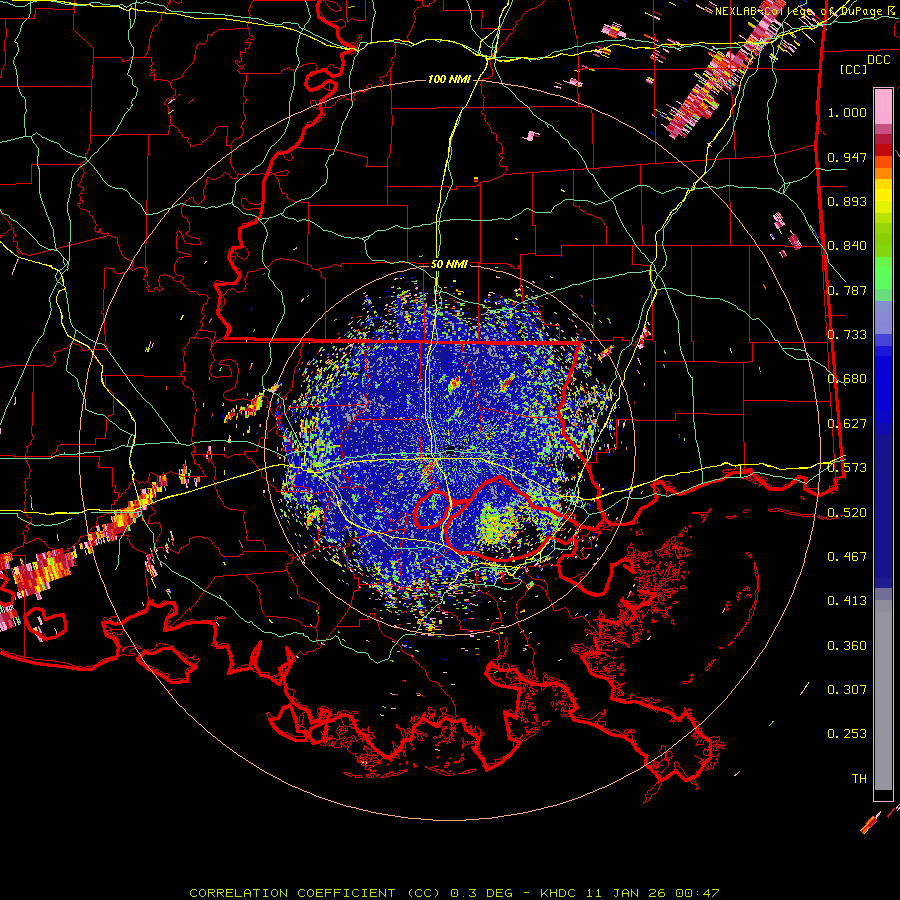Click the [CC] label above the color scale
The width and height of the screenshot is (900, 900).
click(854, 69)
